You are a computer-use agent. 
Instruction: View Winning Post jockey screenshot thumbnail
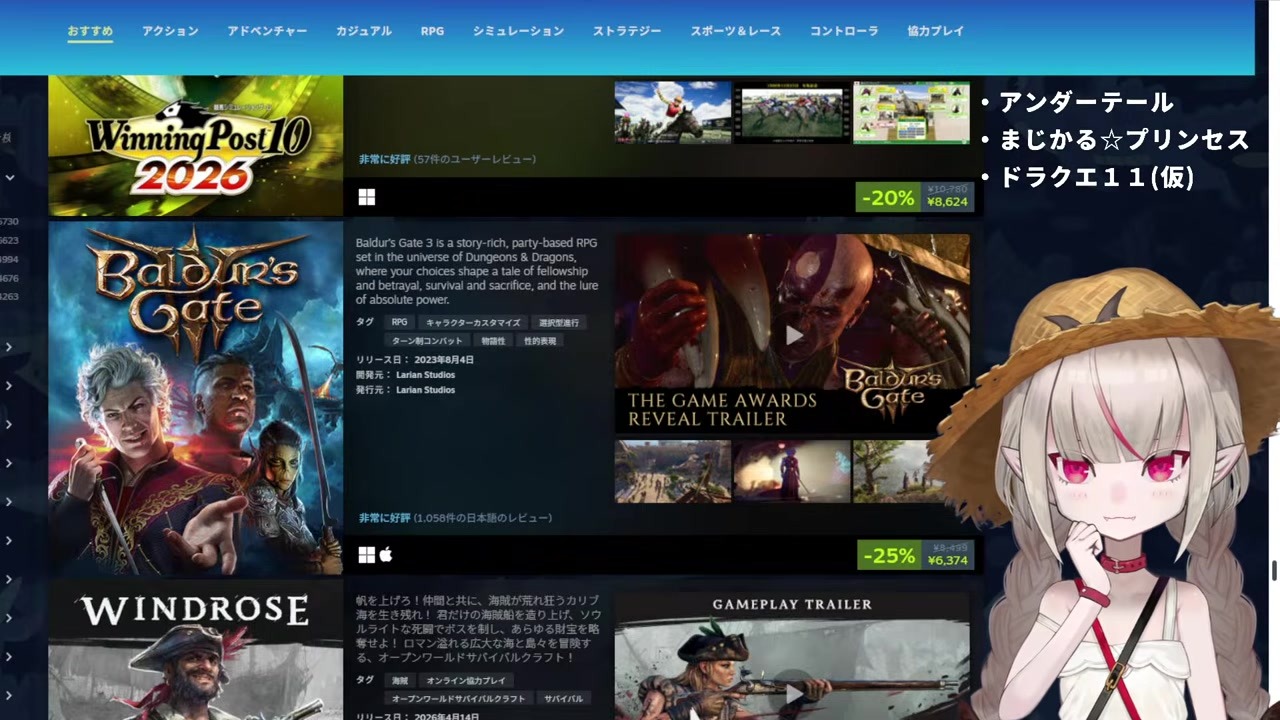pos(673,112)
